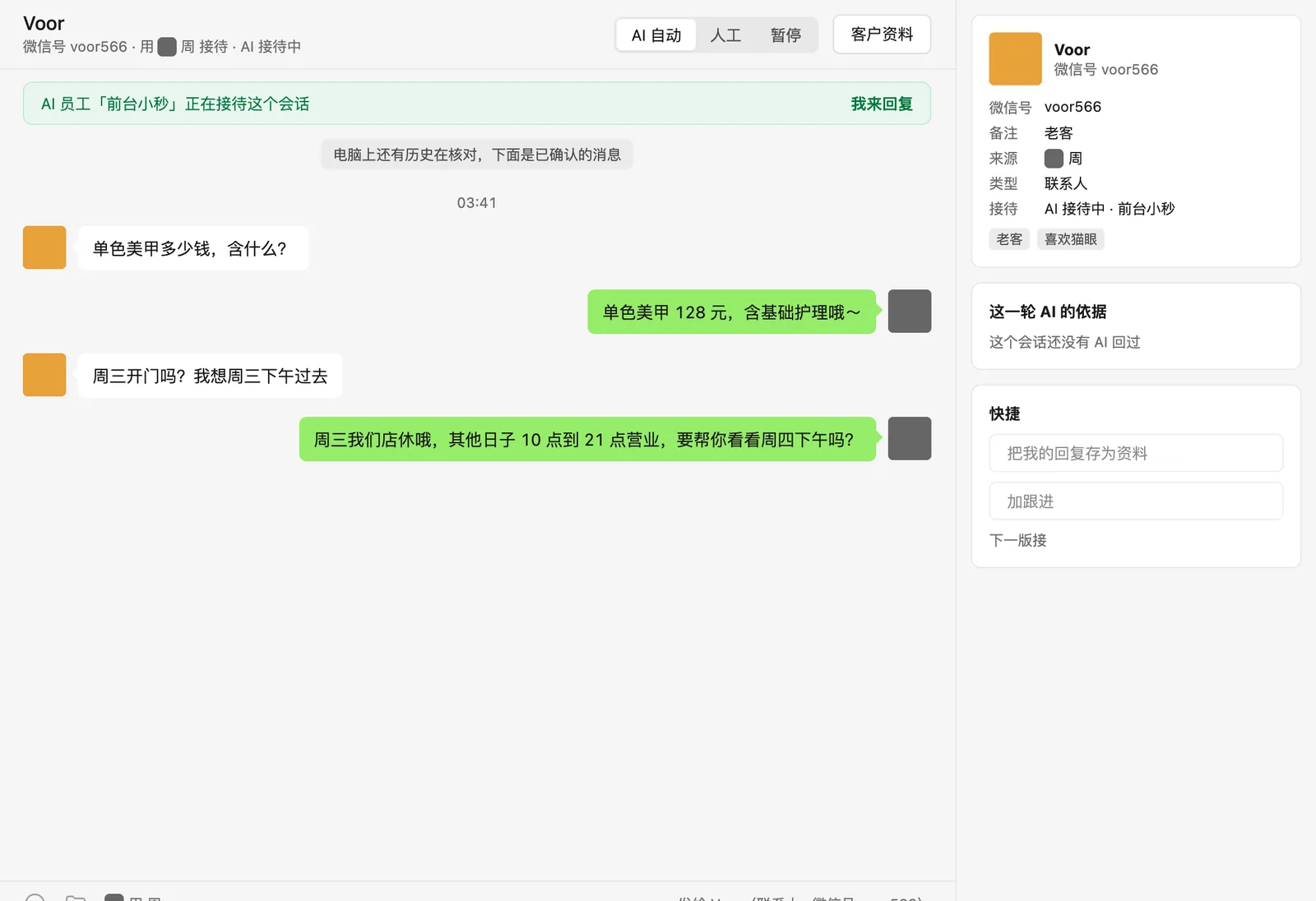Click the voor566 value next to 微信号 row

1073,107
